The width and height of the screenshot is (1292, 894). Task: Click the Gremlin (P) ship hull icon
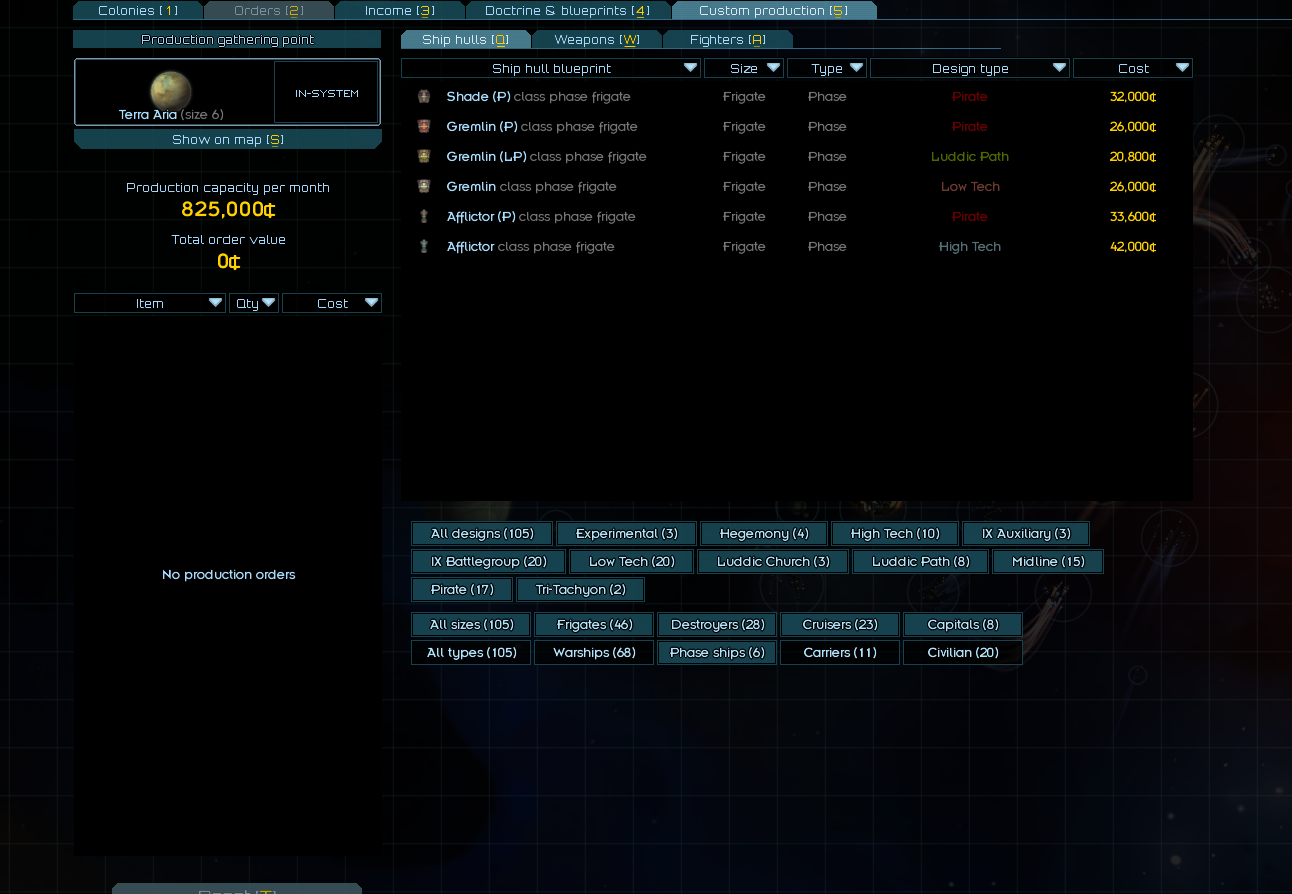tap(424, 127)
